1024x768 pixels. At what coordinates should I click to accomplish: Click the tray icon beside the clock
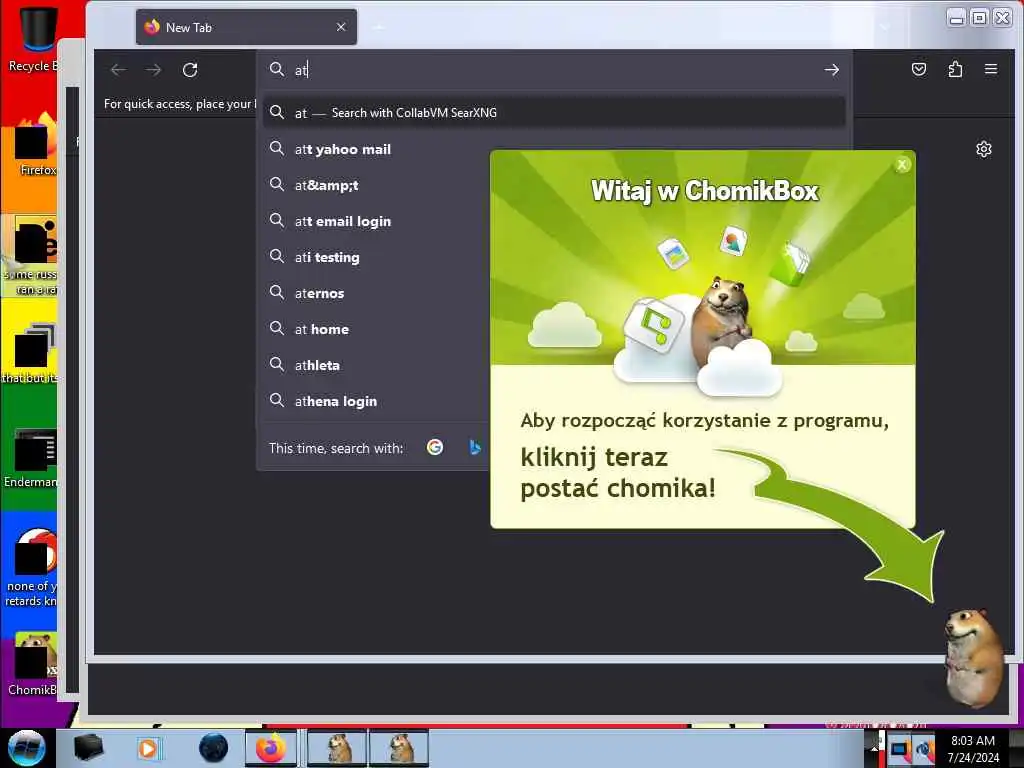pos(925,750)
